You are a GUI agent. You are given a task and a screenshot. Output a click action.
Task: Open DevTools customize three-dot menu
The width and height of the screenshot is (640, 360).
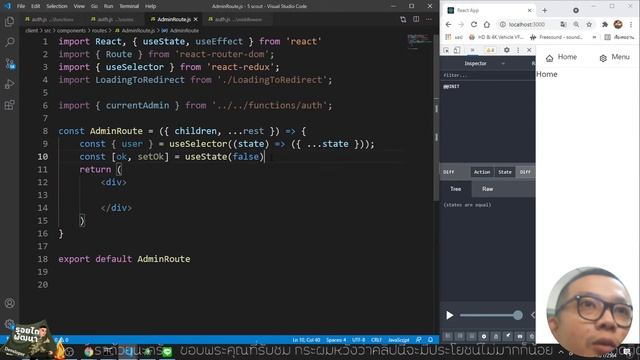[518, 50]
